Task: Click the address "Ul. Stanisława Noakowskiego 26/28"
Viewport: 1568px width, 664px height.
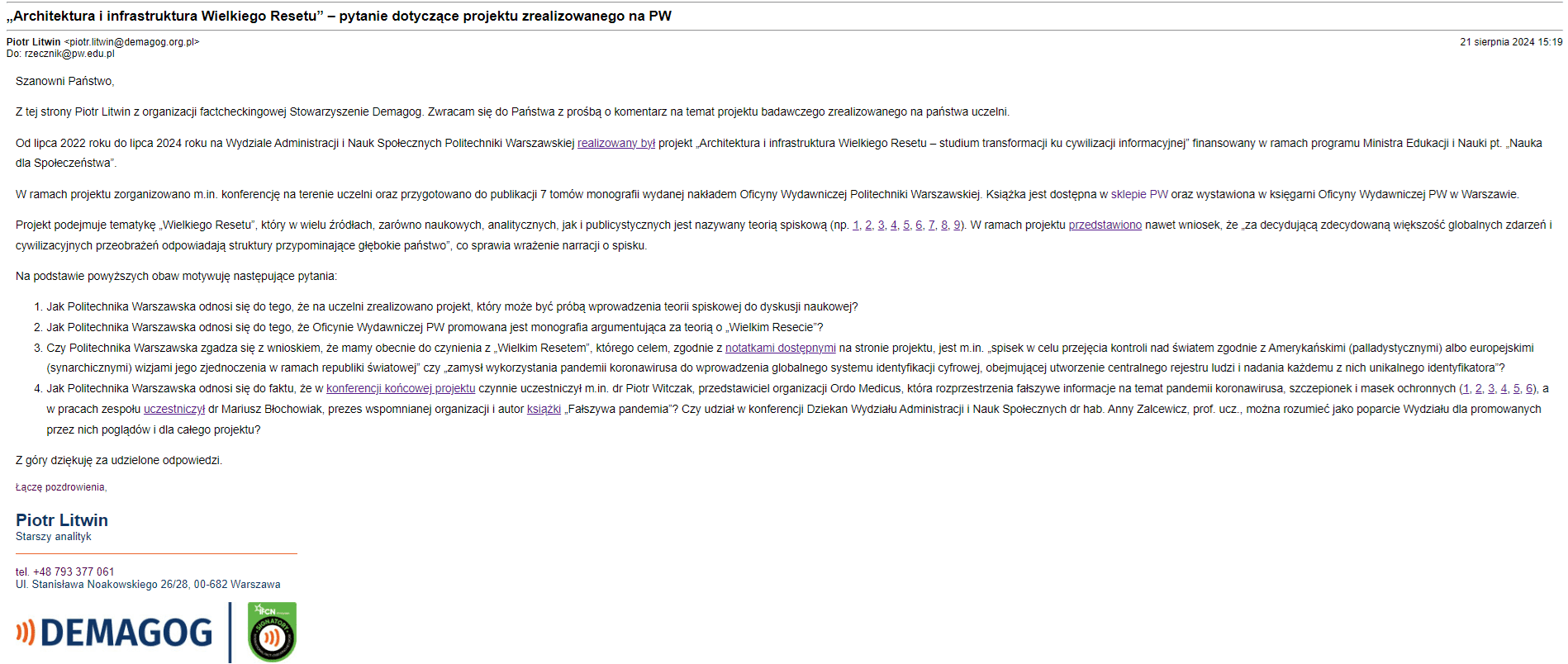Action: tap(102, 584)
